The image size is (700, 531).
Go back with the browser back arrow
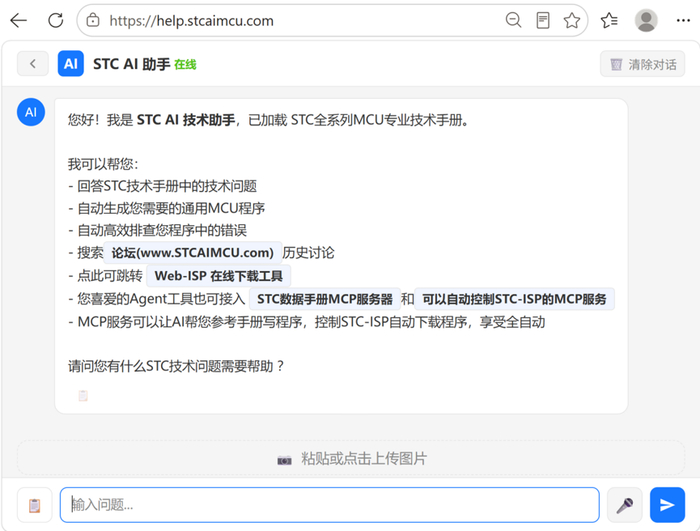19,21
